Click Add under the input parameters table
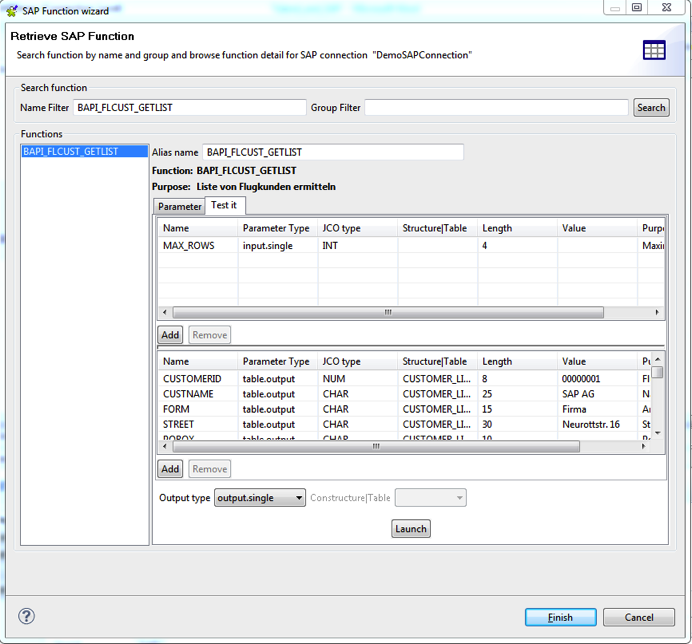This screenshot has width=692, height=644. coord(170,335)
